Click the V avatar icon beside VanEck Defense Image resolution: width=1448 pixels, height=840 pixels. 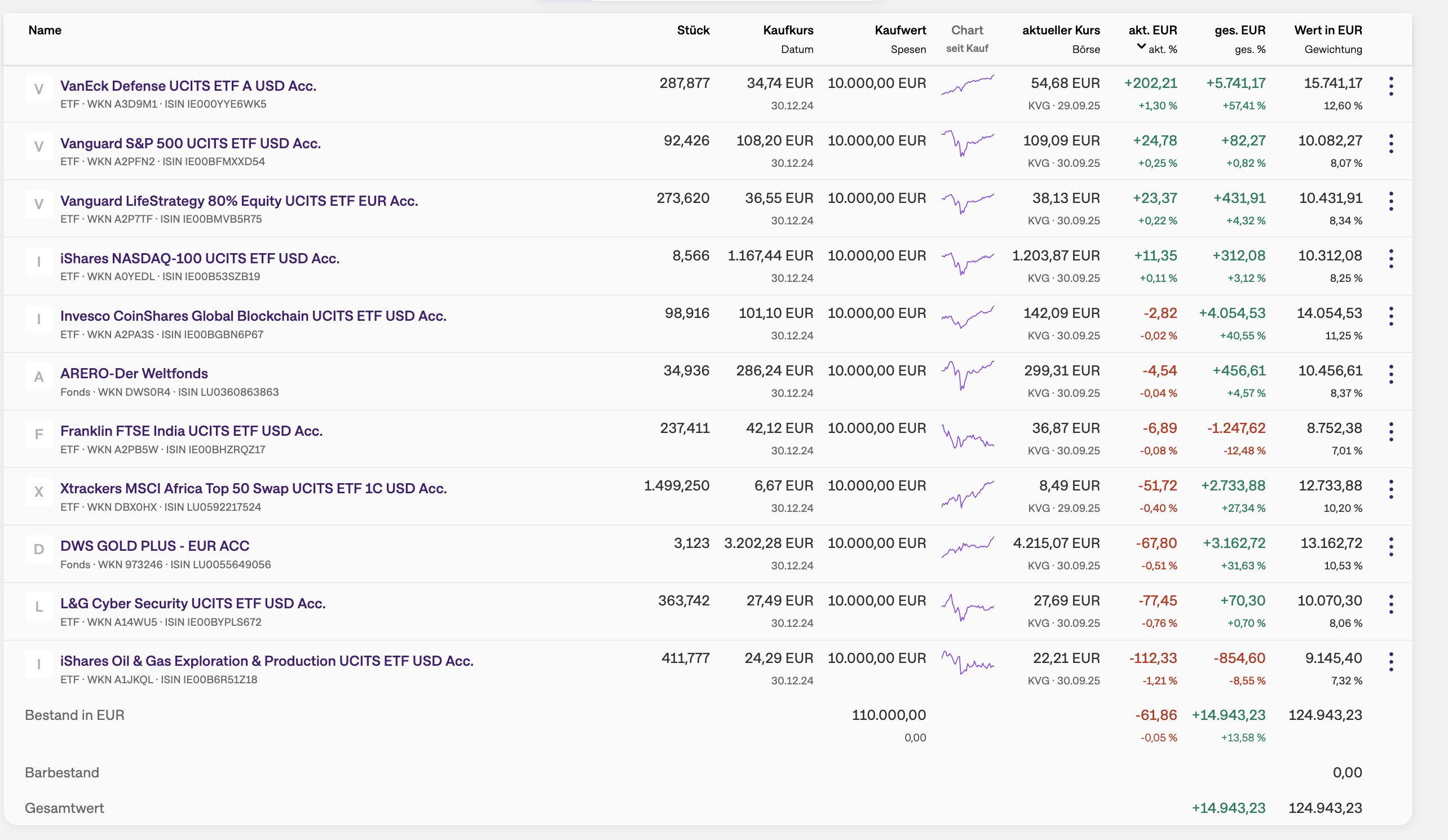(38, 89)
